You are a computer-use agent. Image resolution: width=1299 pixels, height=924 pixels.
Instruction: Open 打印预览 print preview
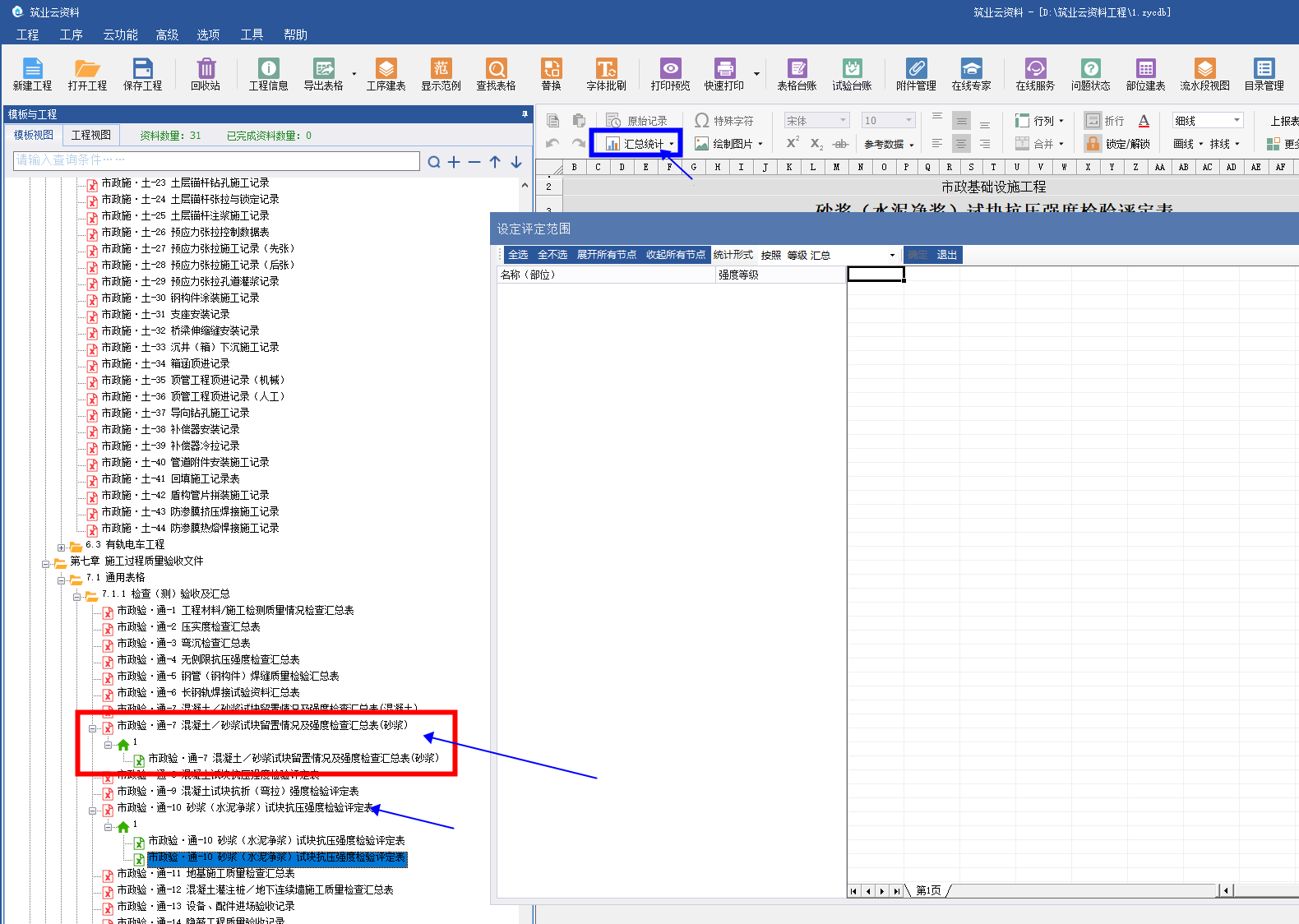(671, 74)
